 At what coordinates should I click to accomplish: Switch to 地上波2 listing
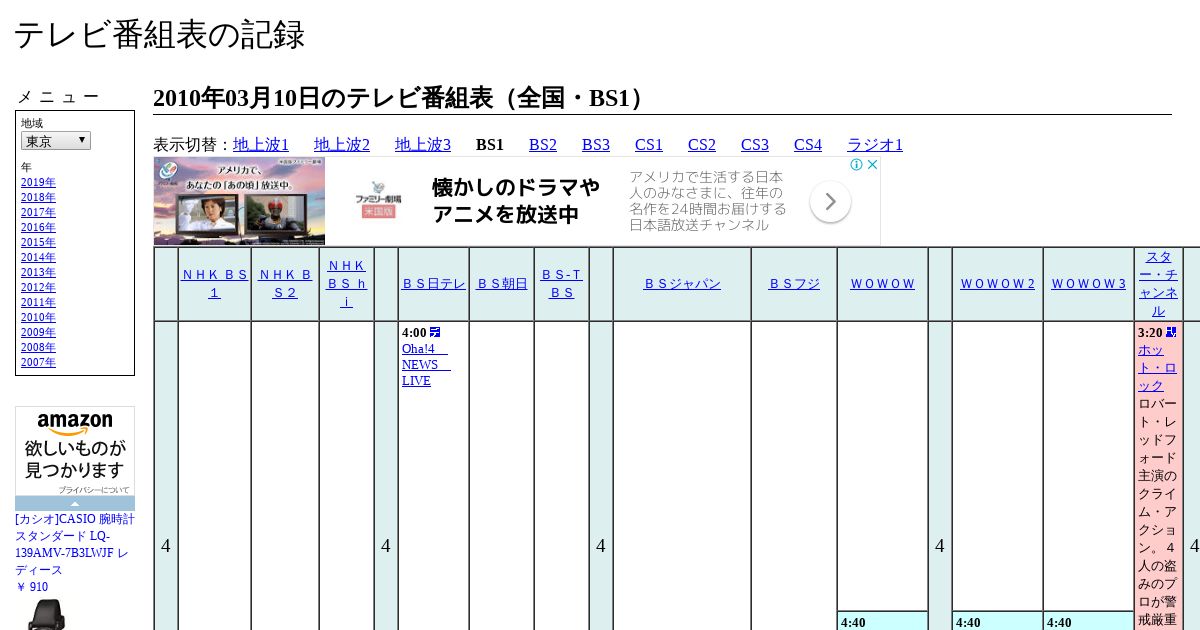click(x=342, y=145)
